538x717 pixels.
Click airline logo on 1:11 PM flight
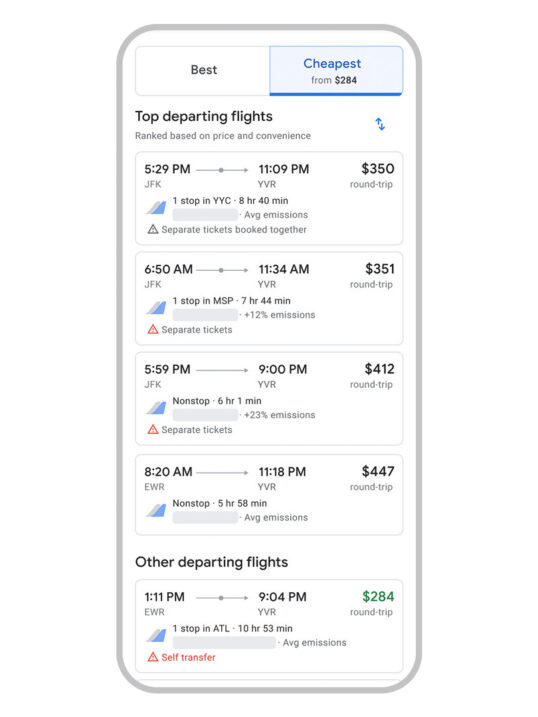click(156, 636)
